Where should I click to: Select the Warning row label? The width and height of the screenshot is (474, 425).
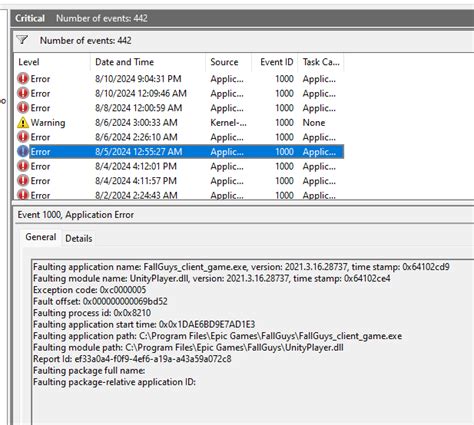pos(48,123)
